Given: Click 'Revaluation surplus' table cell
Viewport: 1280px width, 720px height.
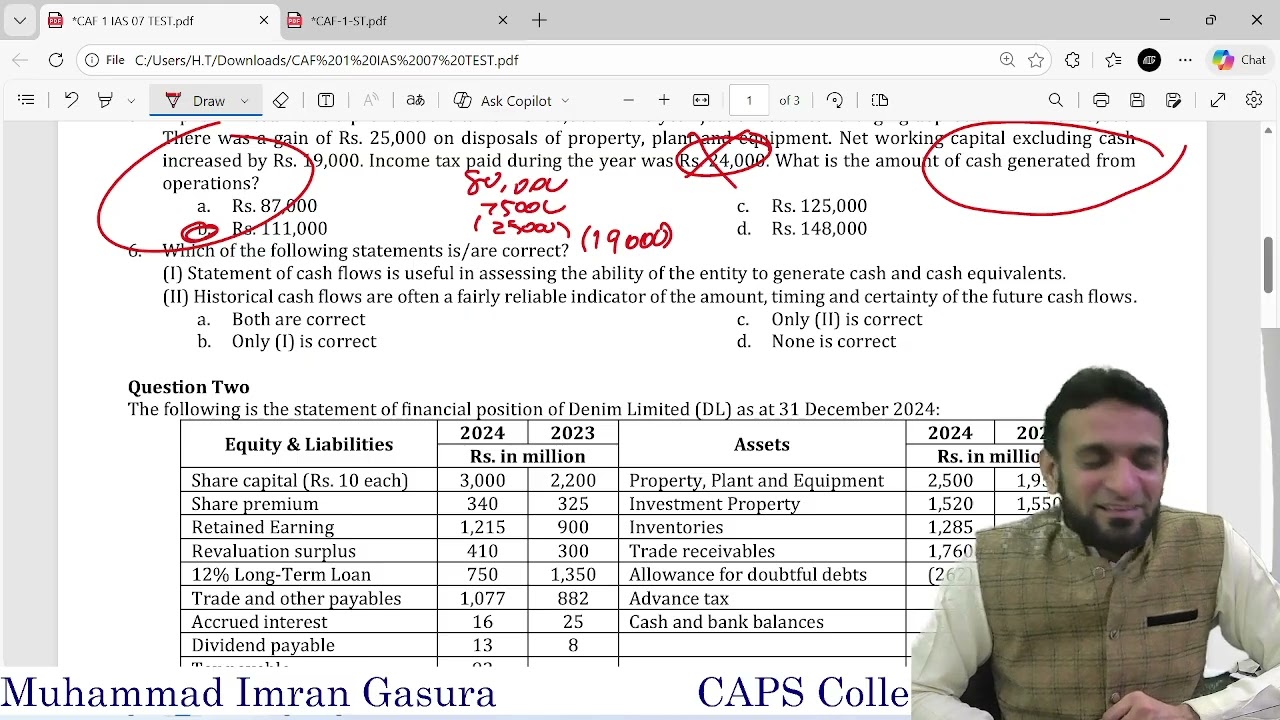Looking at the screenshot, I should pos(274,551).
